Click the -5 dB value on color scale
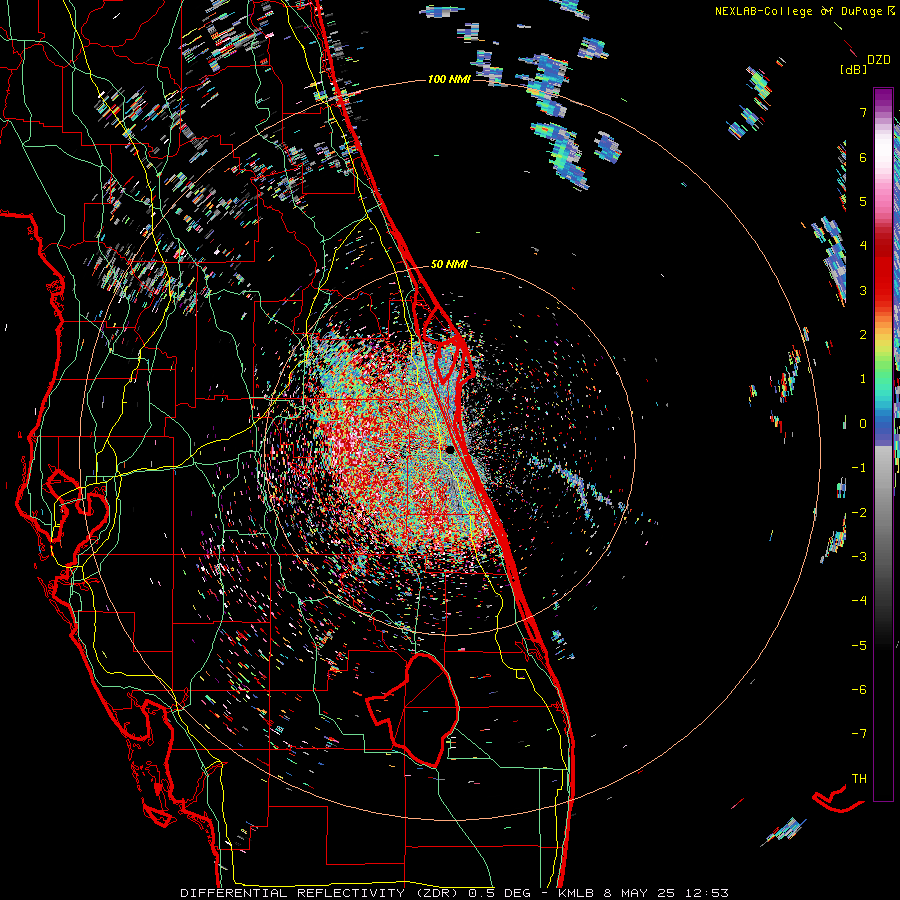The image size is (900, 900). coord(859,646)
